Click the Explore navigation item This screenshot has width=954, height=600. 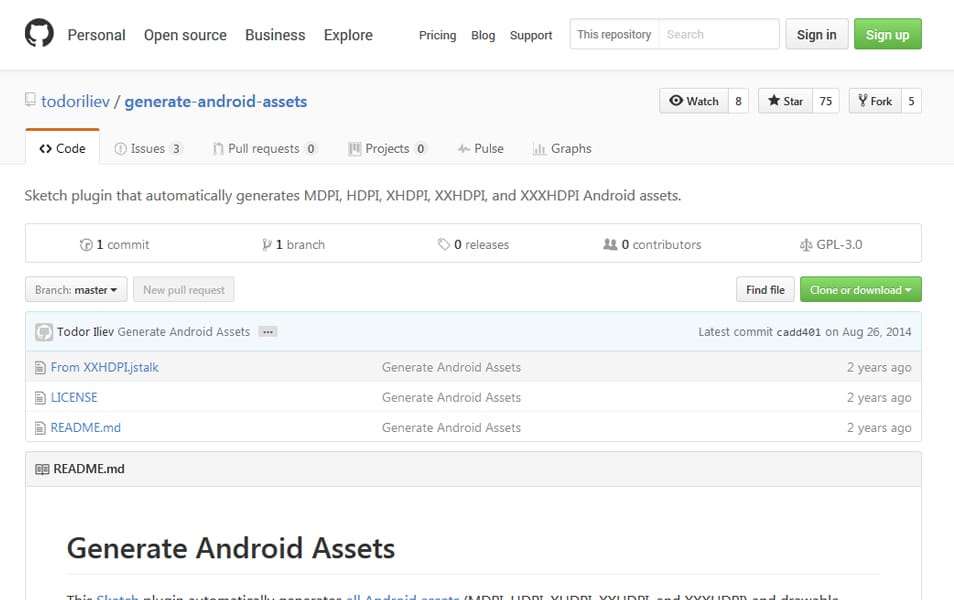coord(348,35)
